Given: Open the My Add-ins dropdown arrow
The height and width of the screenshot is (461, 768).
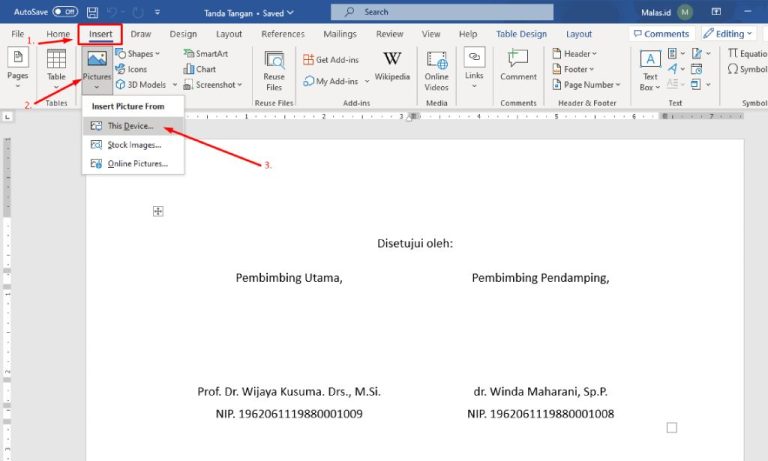Looking at the screenshot, I should point(367,81).
